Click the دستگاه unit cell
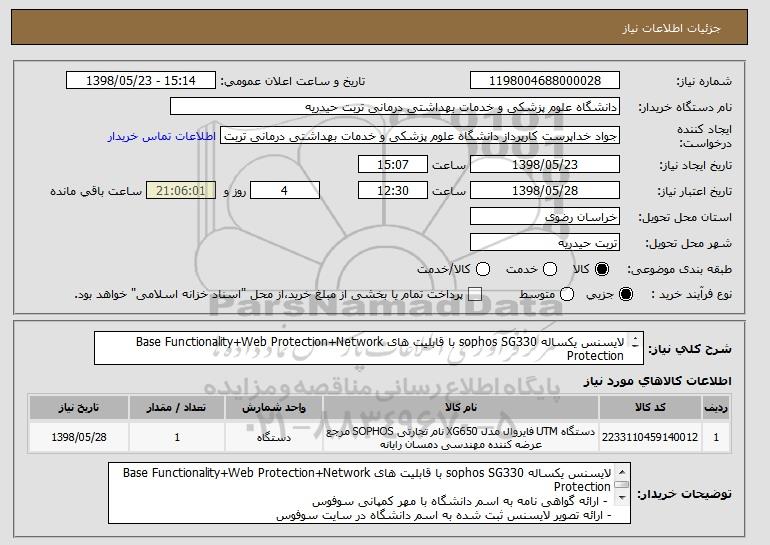This screenshot has height=545, width=770. pyautogui.click(x=274, y=437)
